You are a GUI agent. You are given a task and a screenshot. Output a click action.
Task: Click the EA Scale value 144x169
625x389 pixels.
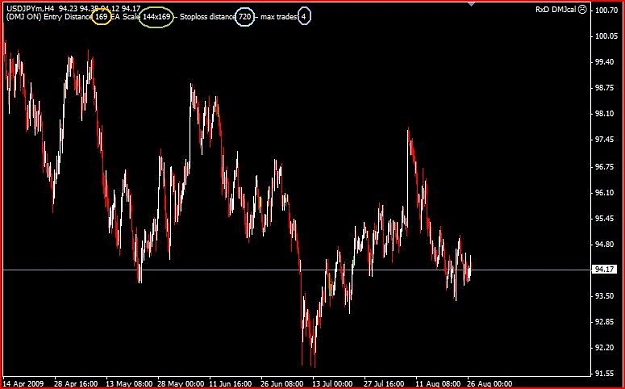[x=156, y=17]
